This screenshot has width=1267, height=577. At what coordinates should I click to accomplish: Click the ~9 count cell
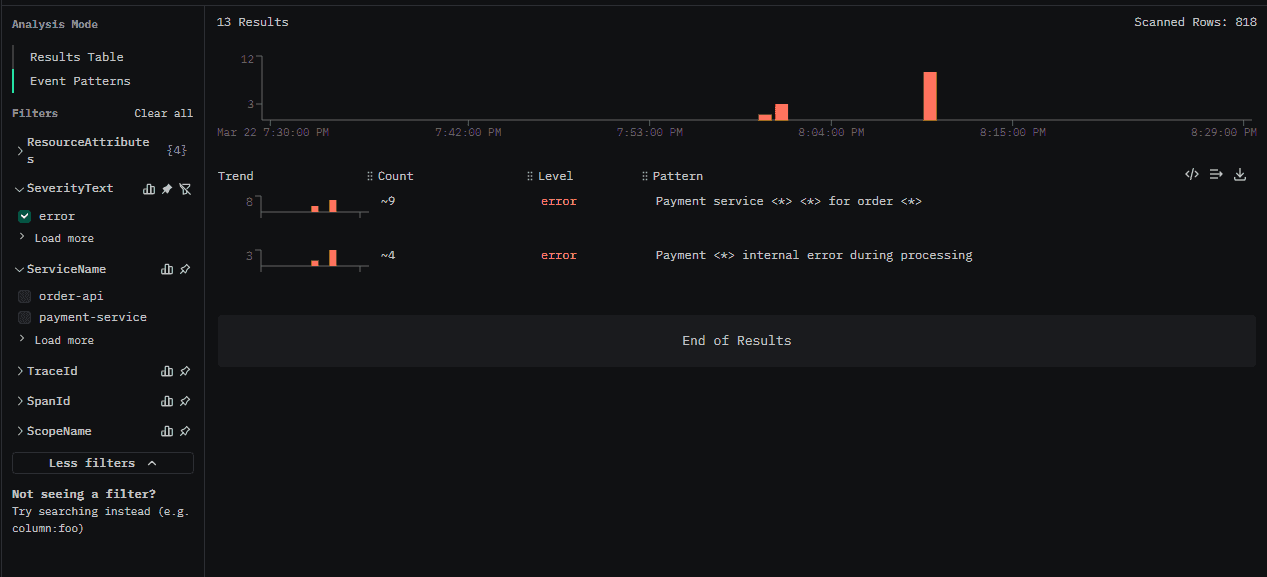click(x=388, y=201)
